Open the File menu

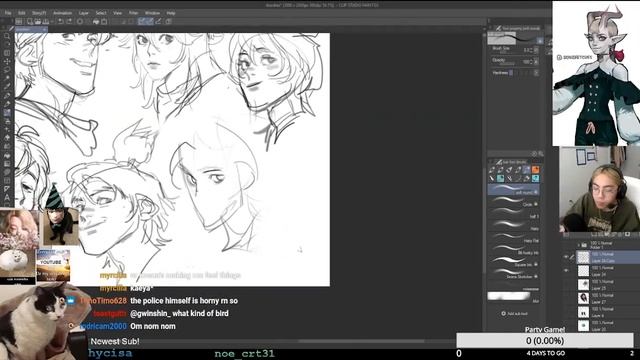(x=8, y=13)
